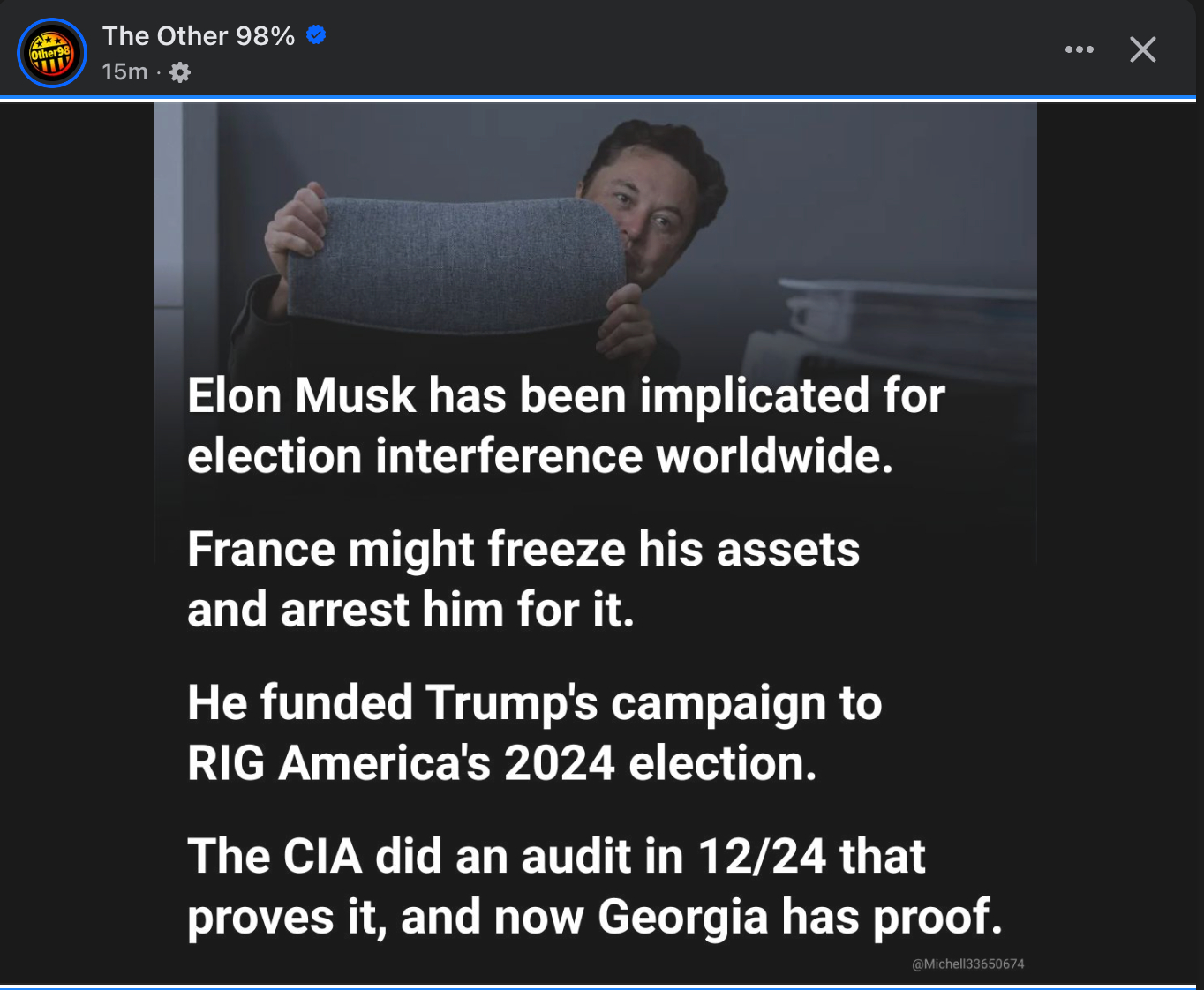Click the "and arrest him for it" line
Screen dimensions: 1204x990
pyautogui.click(x=410, y=610)
